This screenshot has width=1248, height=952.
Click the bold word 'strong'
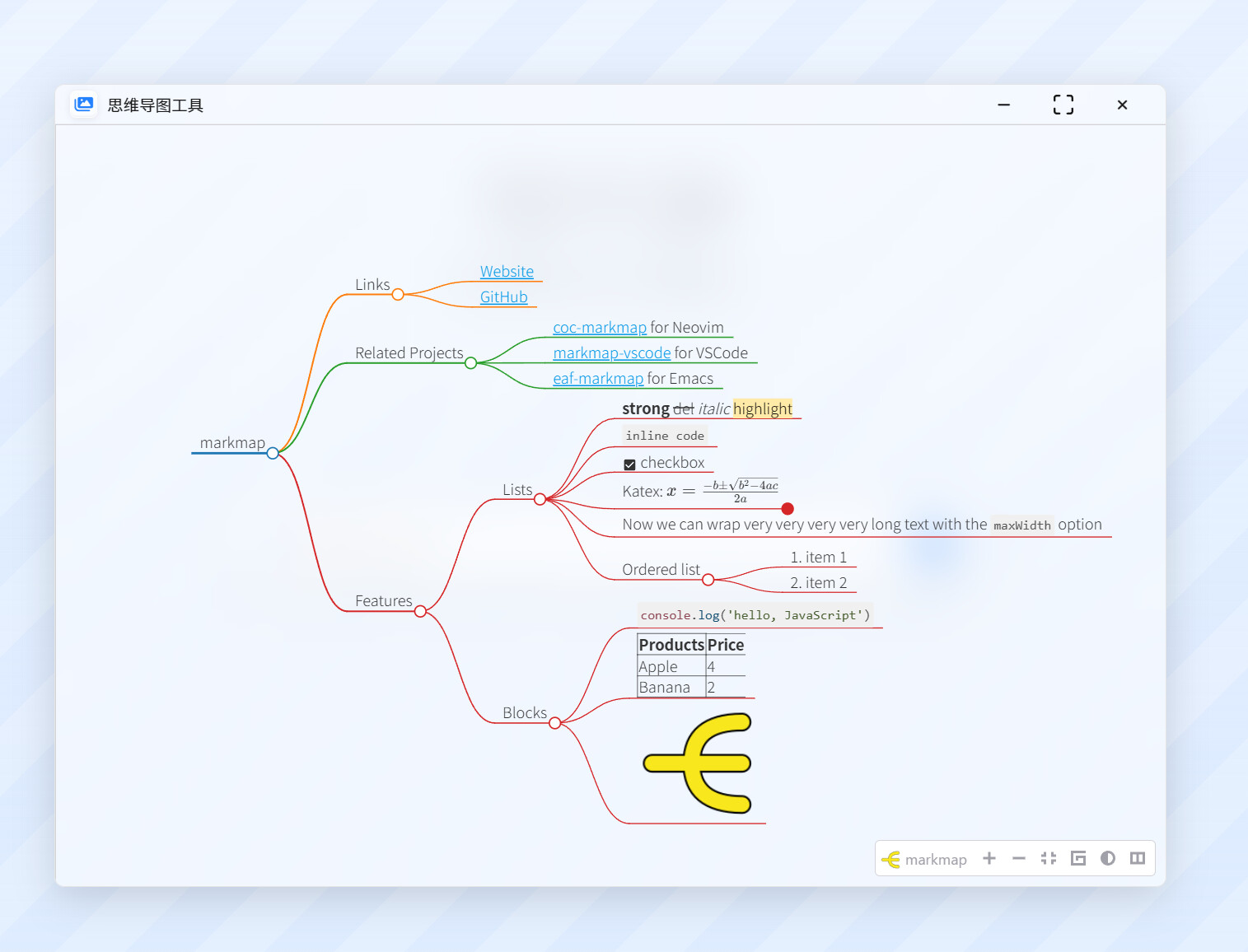coord(646,408)
